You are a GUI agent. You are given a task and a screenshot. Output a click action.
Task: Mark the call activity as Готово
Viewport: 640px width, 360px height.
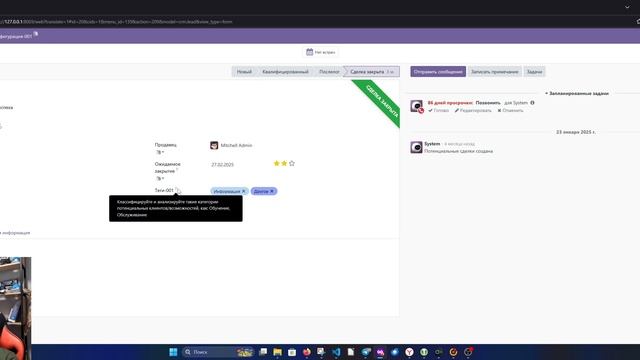pos(438,111)
